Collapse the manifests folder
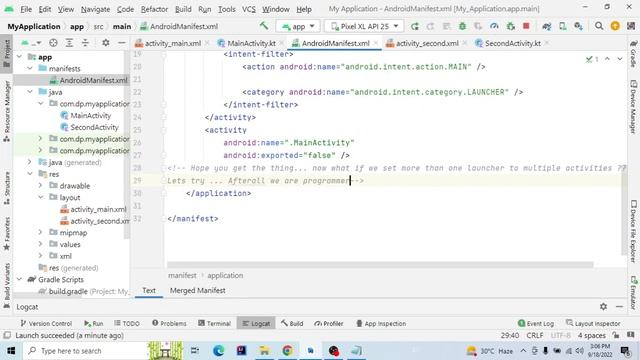 pyautogui.click(x=30, y=69)
